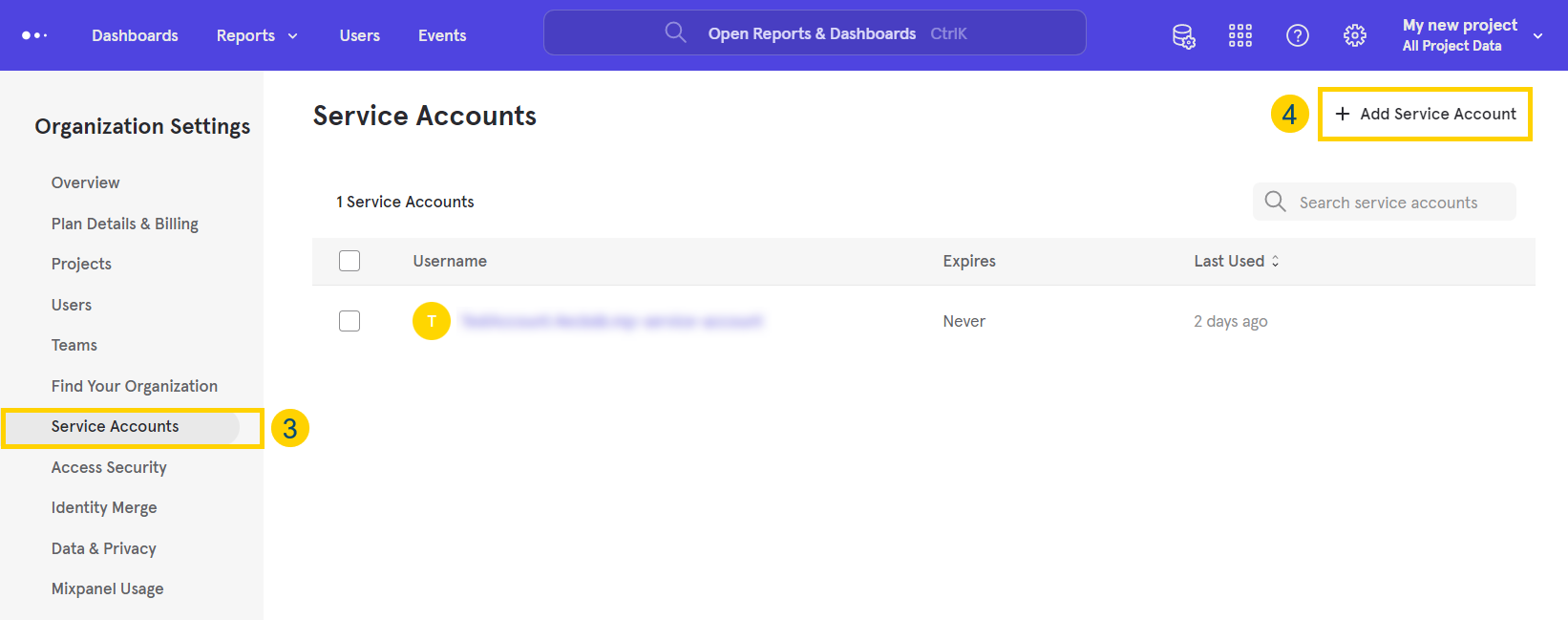Open the blurred service account username link

(x=612, y=321)
